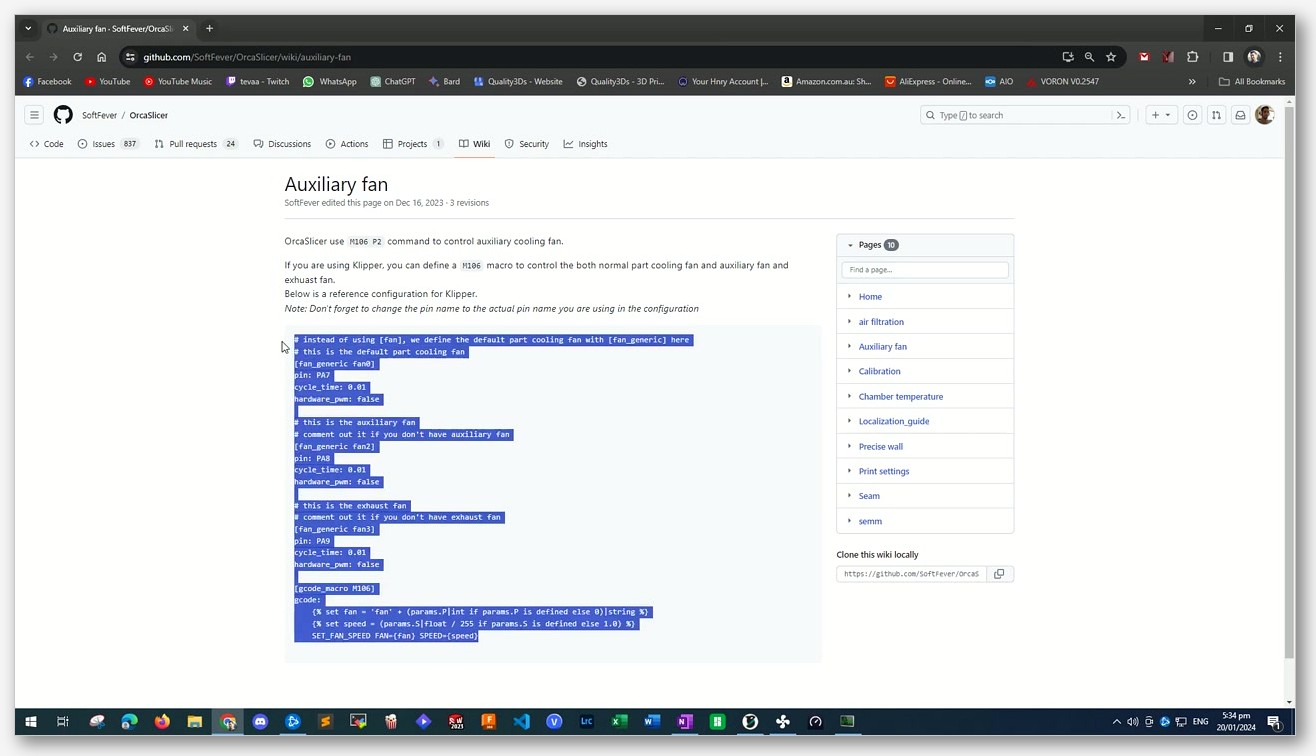
Task: Open the Windows Start menu
Action: pyautogui.click(x=31, y=721)
